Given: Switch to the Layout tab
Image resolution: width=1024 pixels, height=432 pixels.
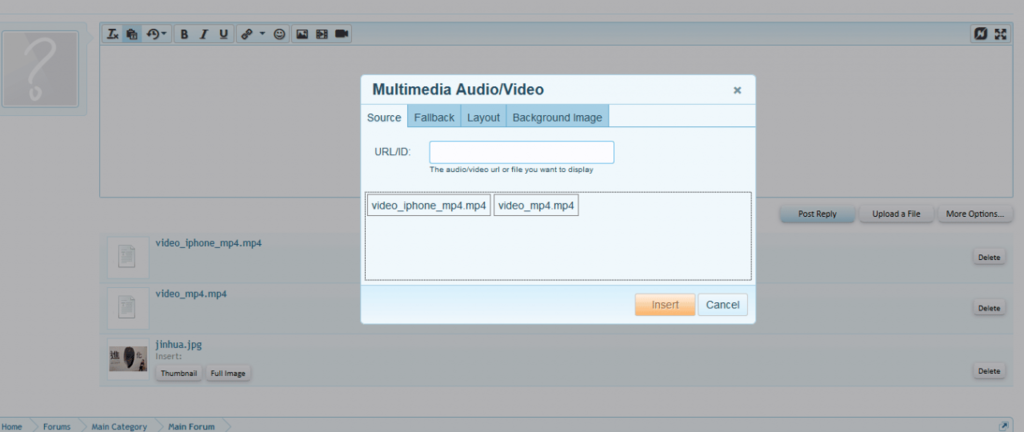Looking at the screenshot, I should [x=483, y=117].
